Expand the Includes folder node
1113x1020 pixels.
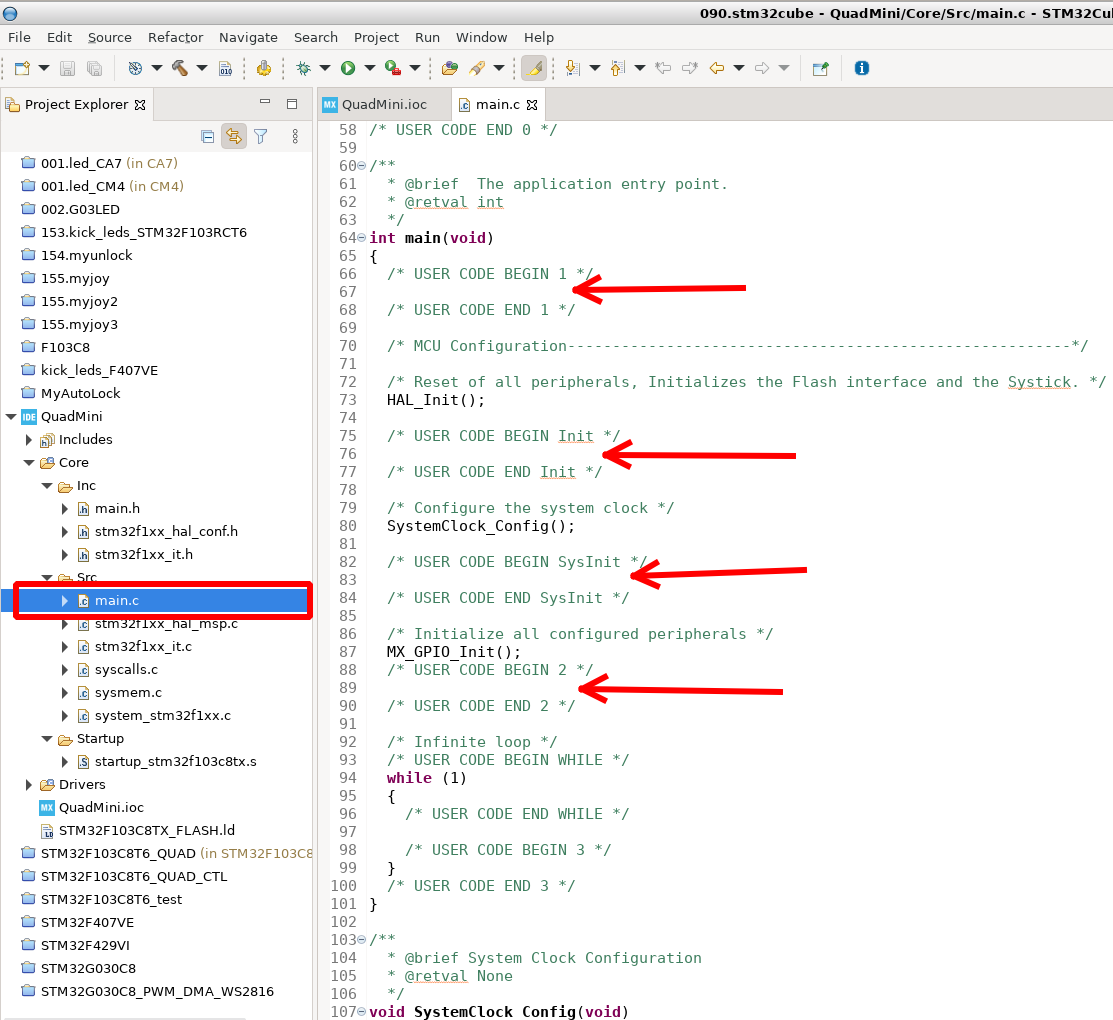pyautogui.click(x=28, y=440)
